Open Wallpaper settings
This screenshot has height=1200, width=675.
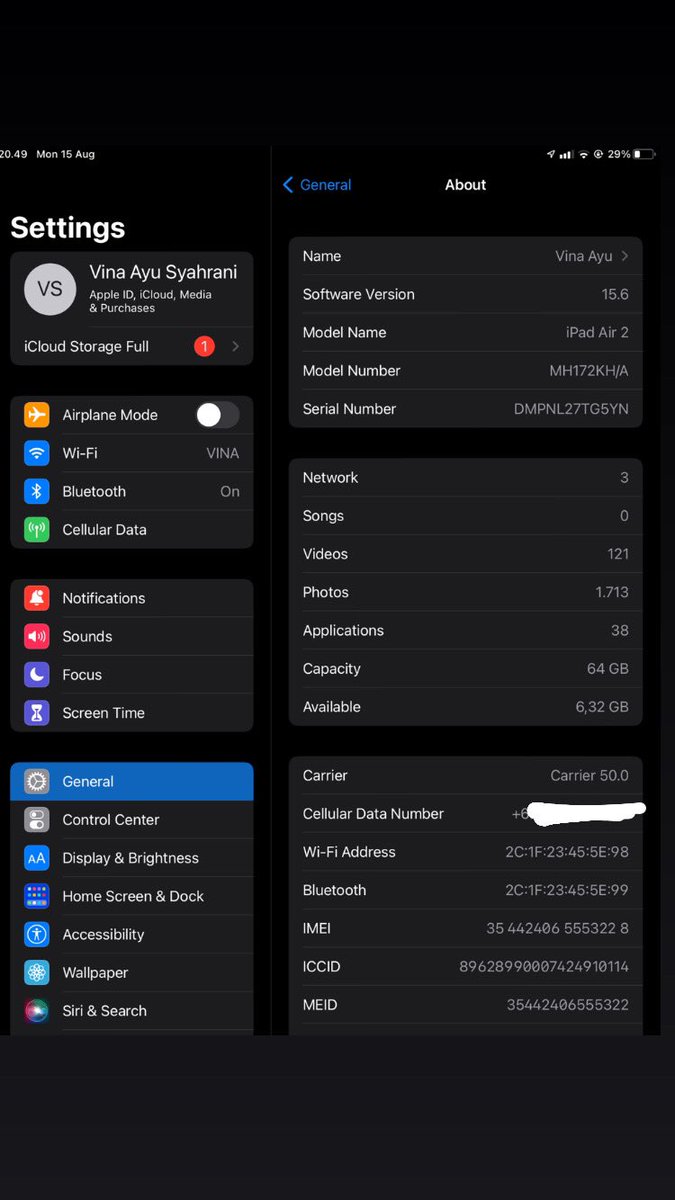[132, 972]
